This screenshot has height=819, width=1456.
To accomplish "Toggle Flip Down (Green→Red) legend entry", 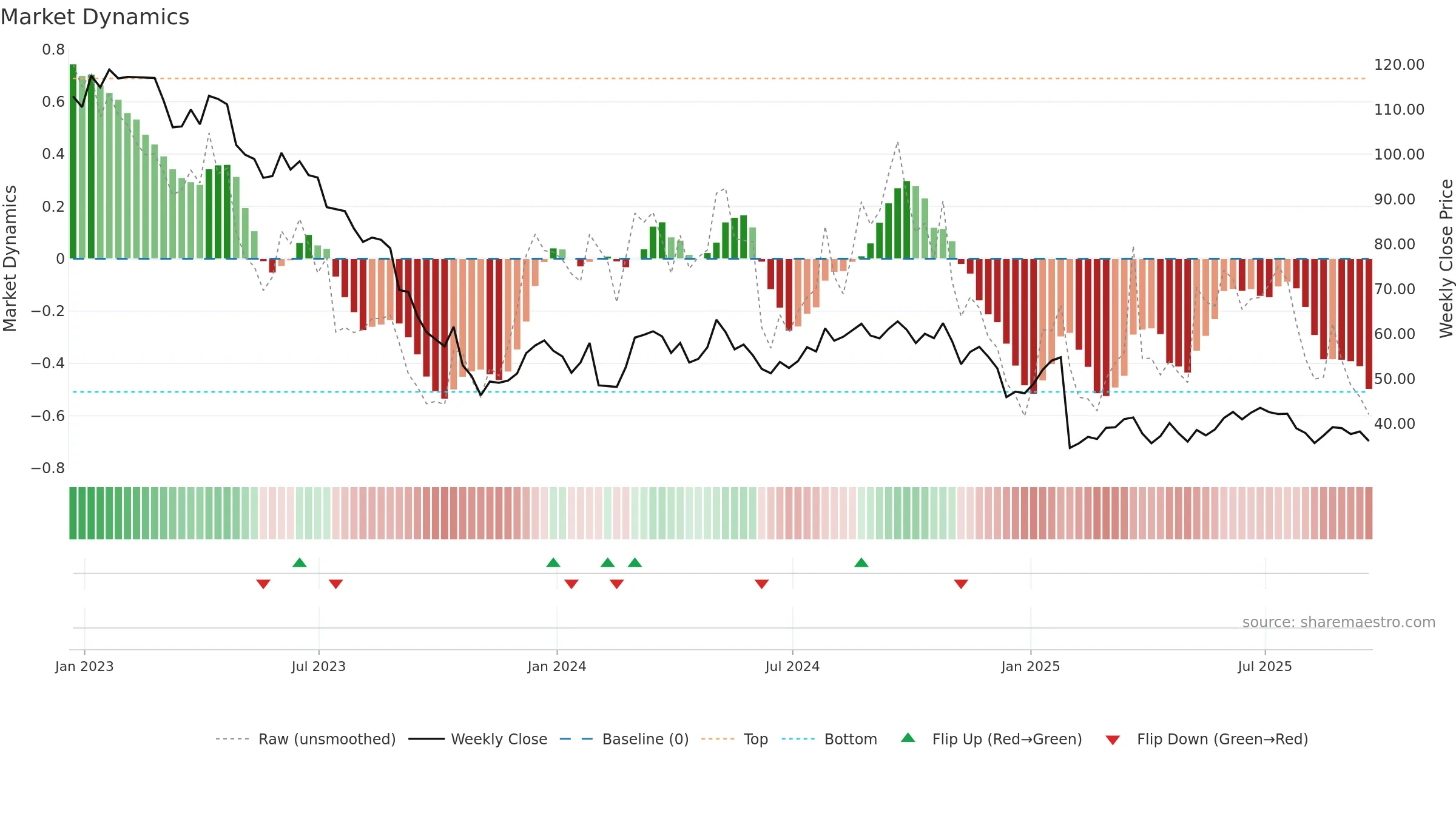I will (x=1206, y=739).
